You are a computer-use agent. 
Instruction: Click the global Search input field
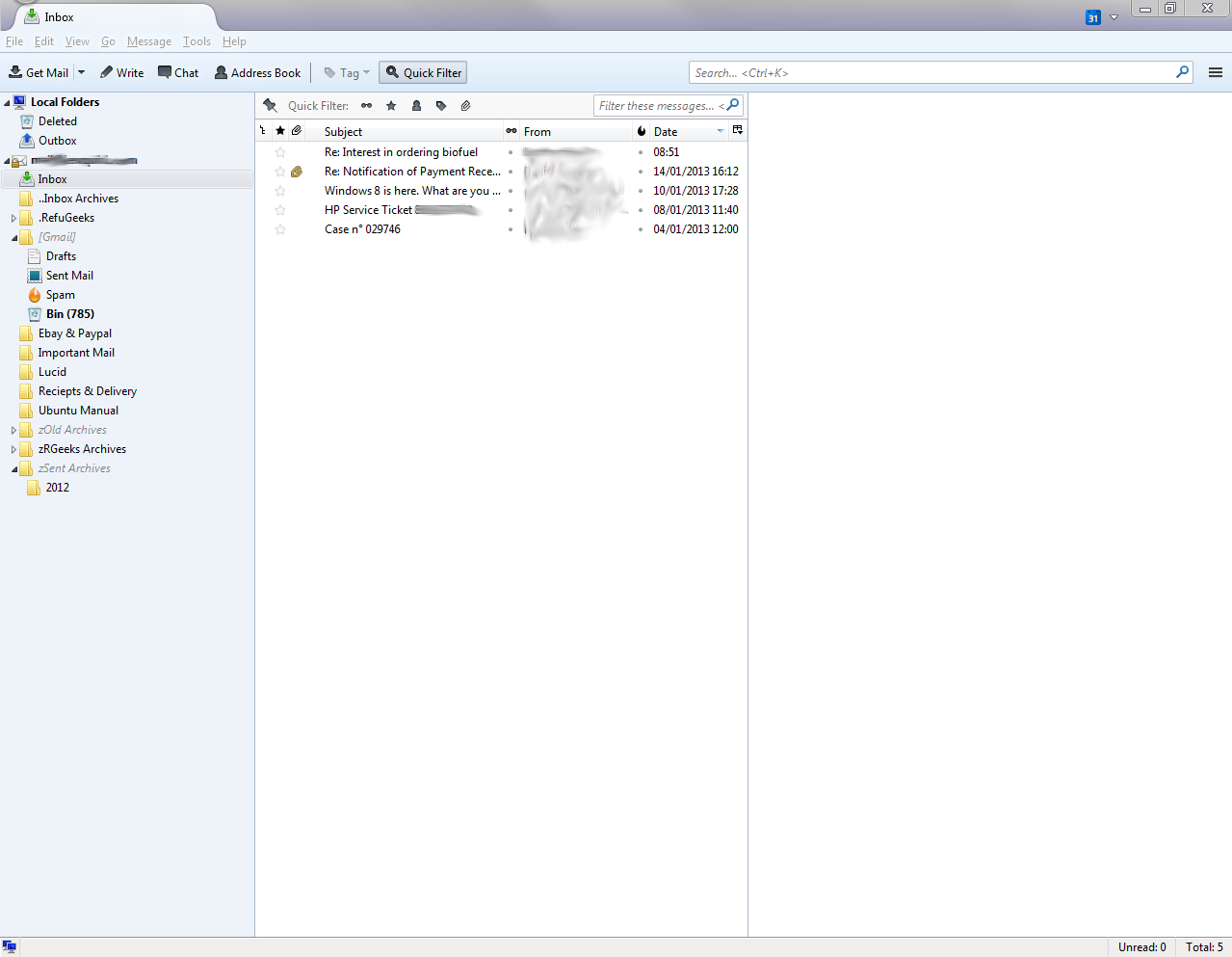[931, 72]
